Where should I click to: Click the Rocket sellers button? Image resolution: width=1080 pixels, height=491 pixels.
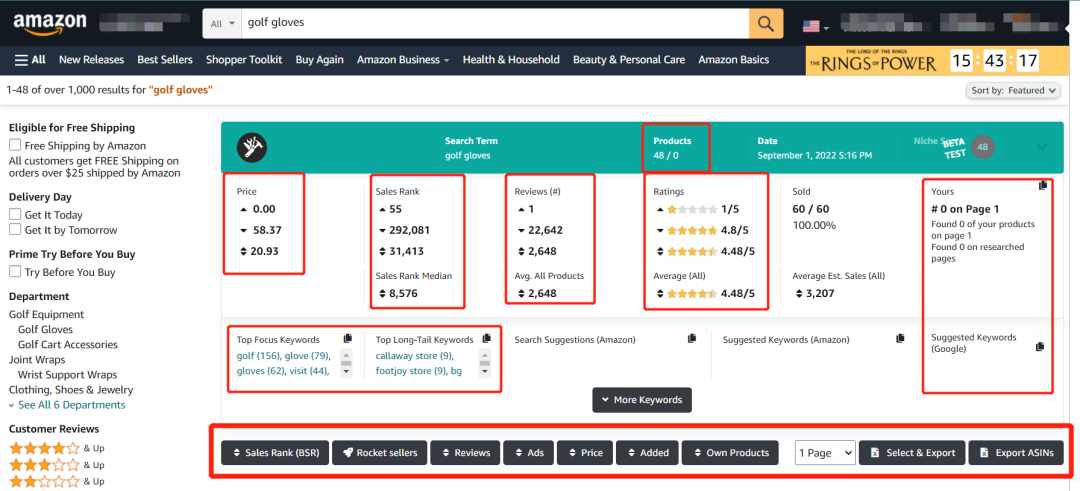pyautogui.click(x=380, y=452)
